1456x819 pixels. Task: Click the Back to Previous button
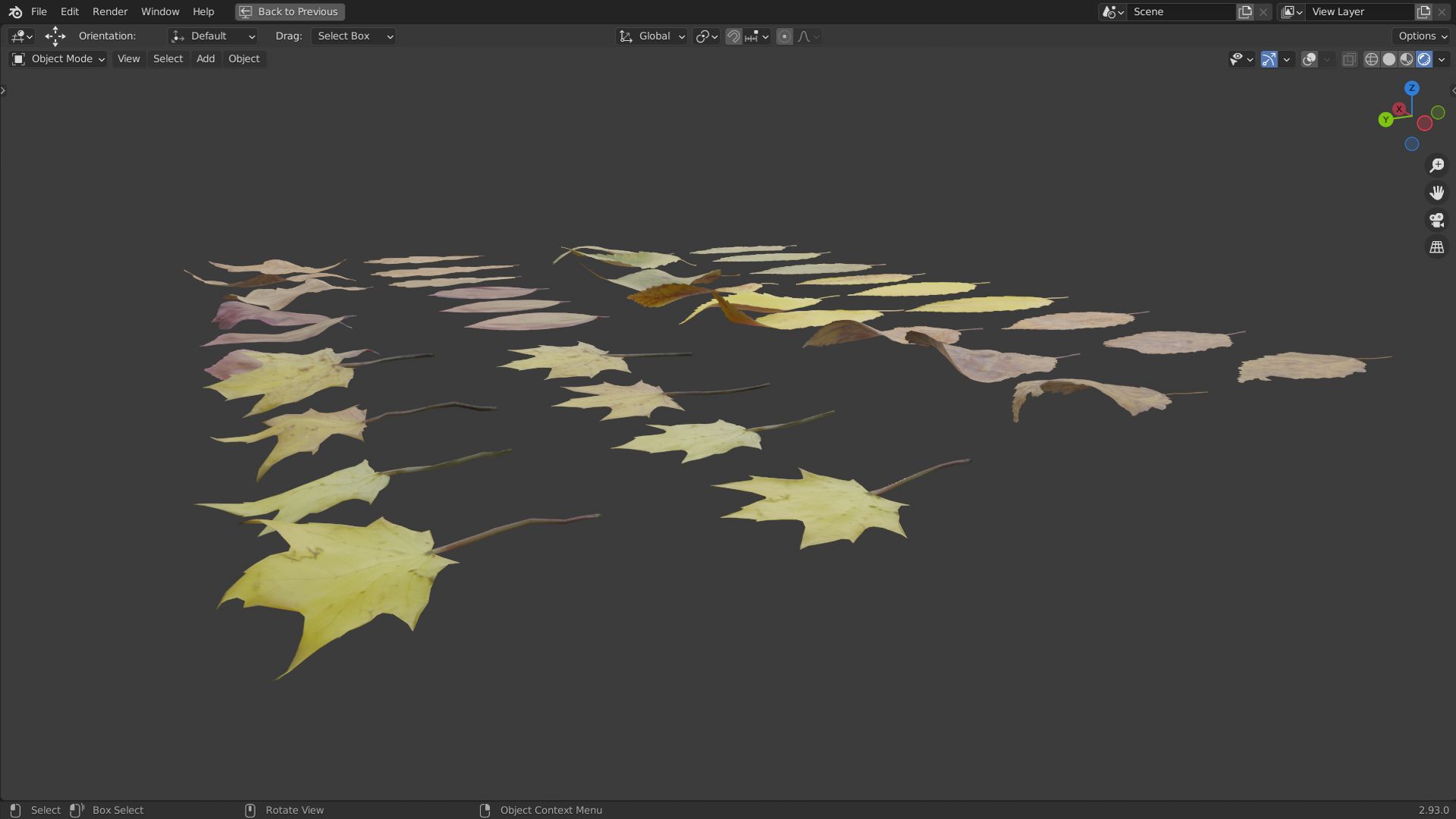(x=290, y=11)
